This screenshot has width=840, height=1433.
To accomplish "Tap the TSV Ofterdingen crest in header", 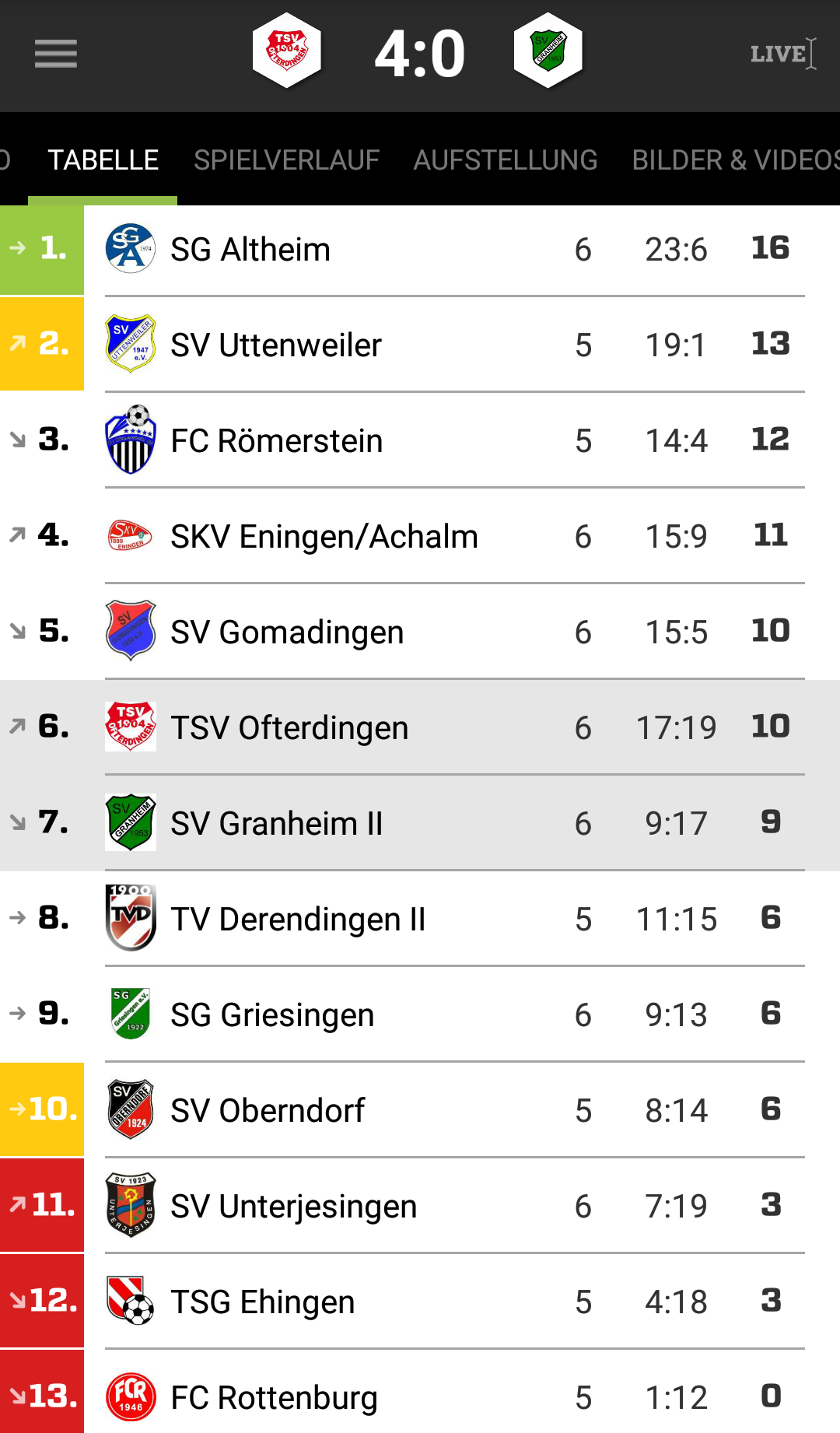I will [x=287, y=51].
